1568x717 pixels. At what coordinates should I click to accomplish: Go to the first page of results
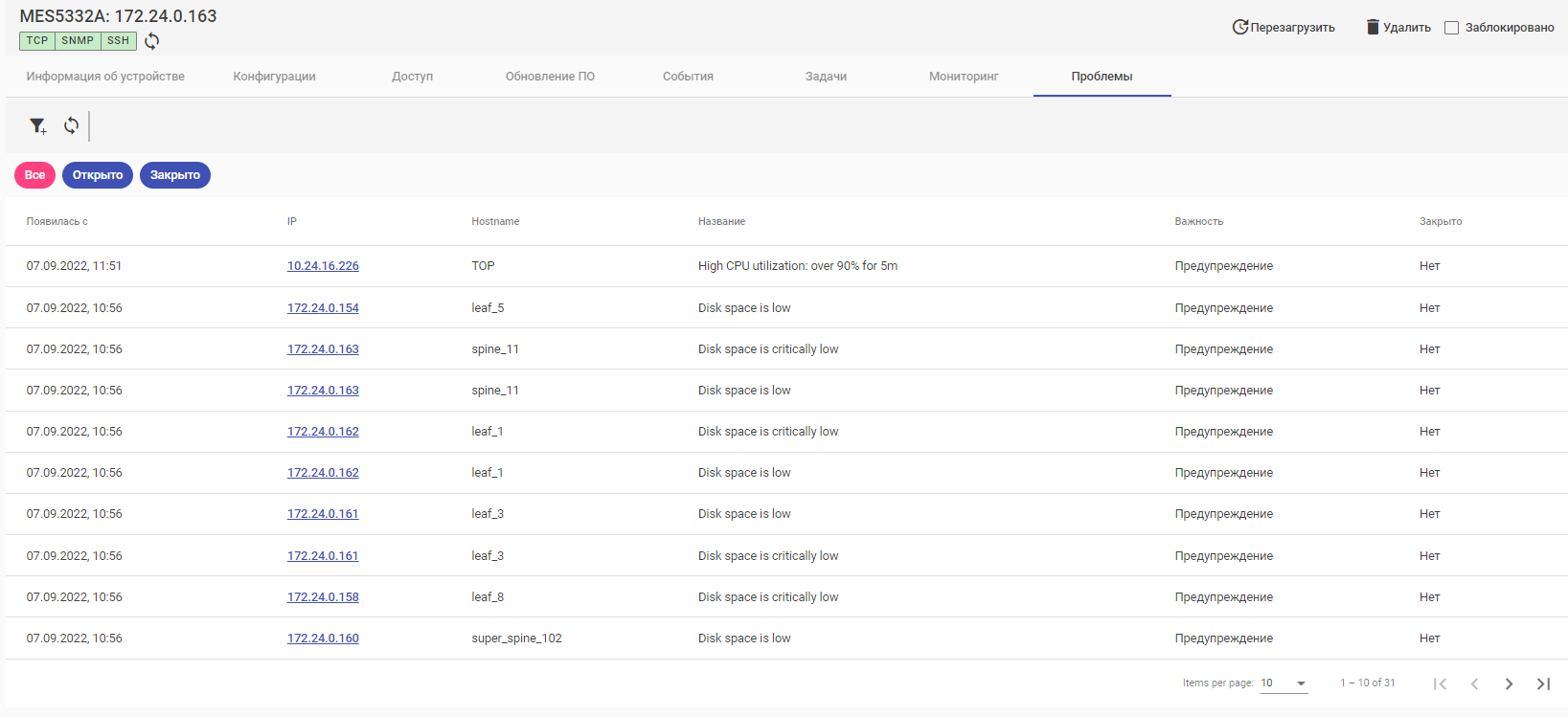coord(1440,683)
